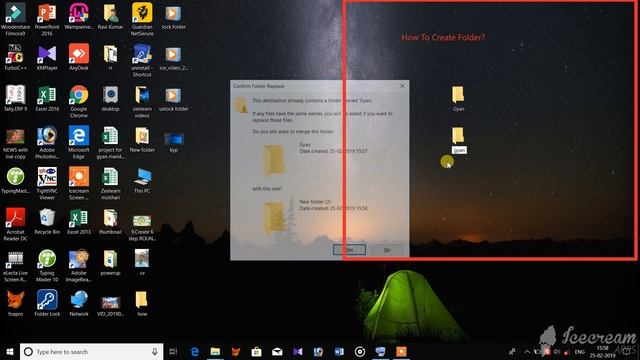
Task: Select the lock folder video file
Action: click(173, 16)
